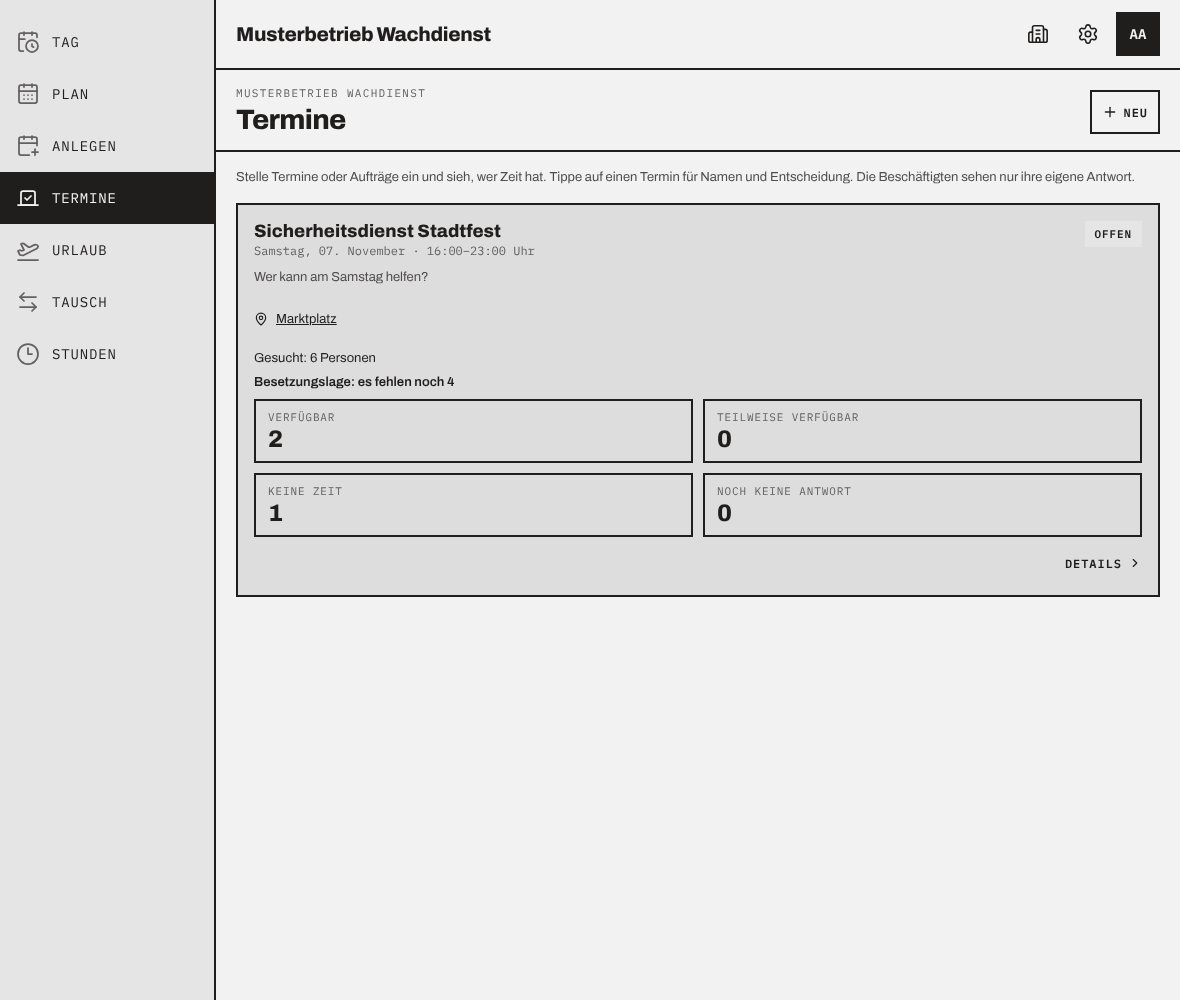The image size is (1180, 1000).
Task: Open the AA user avatar menu
Action: 1138,34
